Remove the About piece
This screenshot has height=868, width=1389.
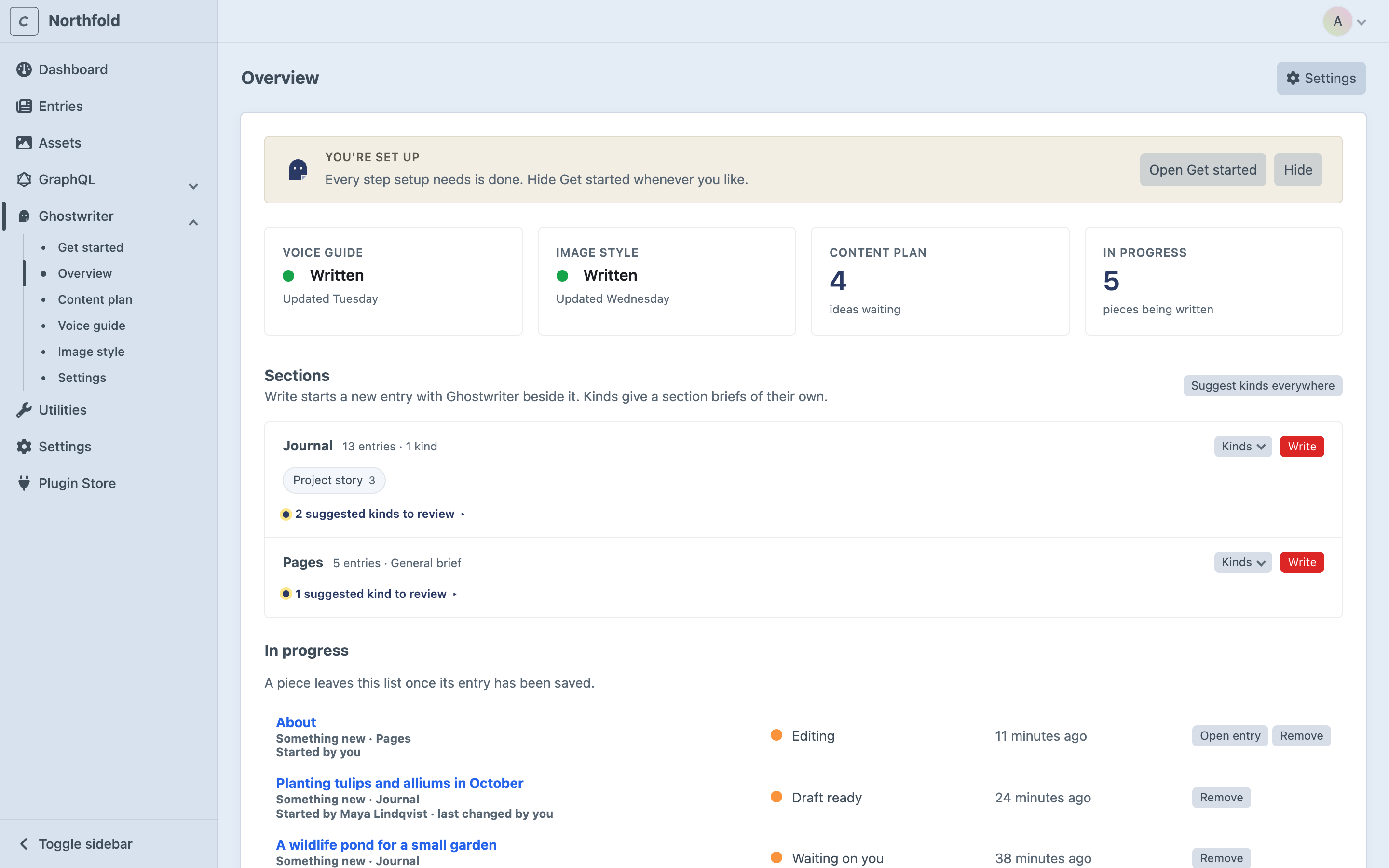pyautogui.click(x=1301, y=736)
